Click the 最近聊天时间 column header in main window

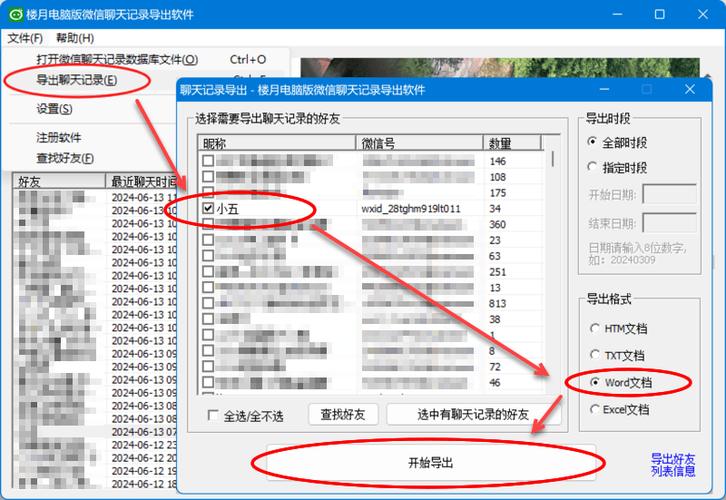pos(141,181)
